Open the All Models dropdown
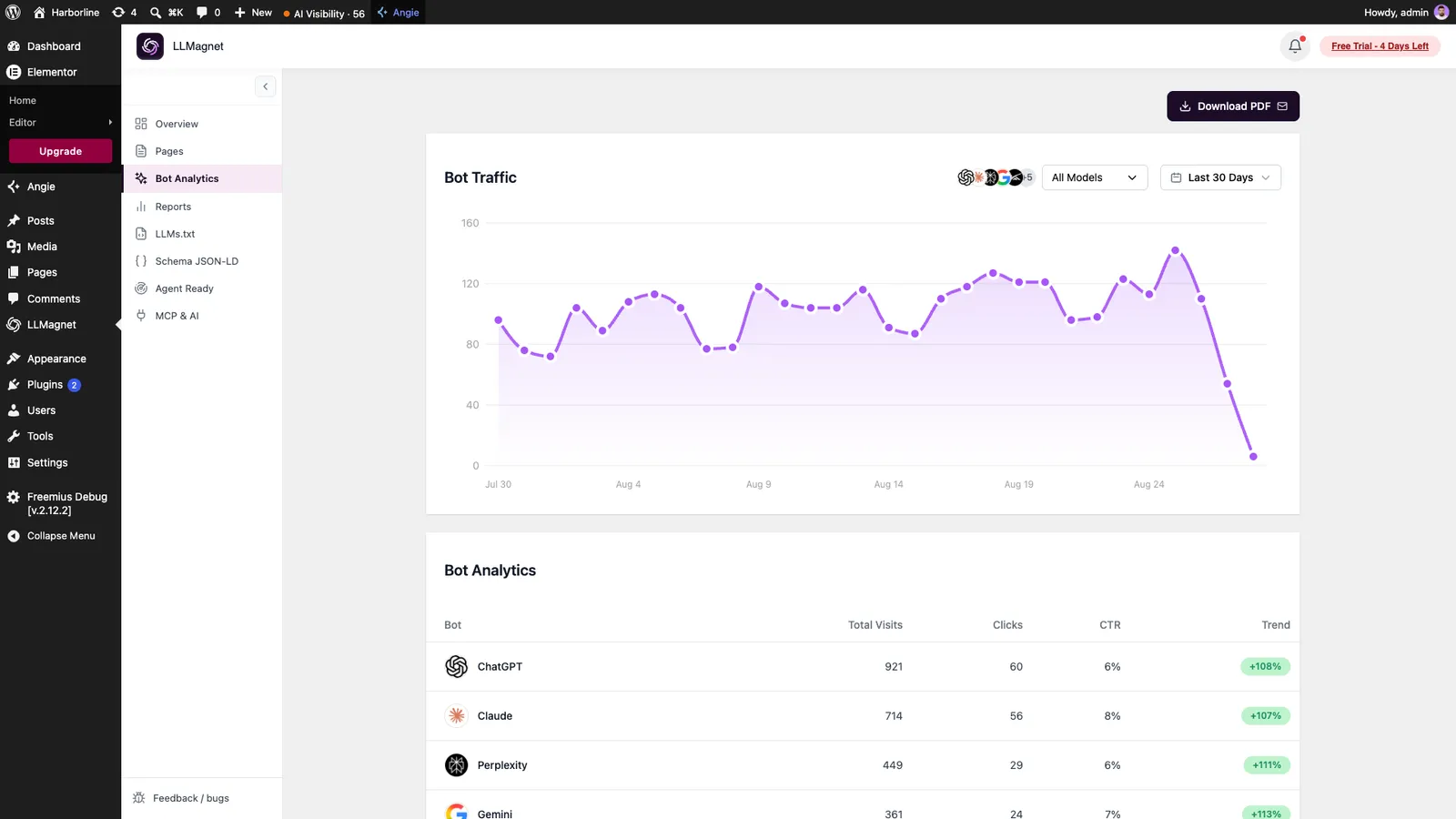The width and height of the screenshot is (1456, 819). [x=1095, y=177]
